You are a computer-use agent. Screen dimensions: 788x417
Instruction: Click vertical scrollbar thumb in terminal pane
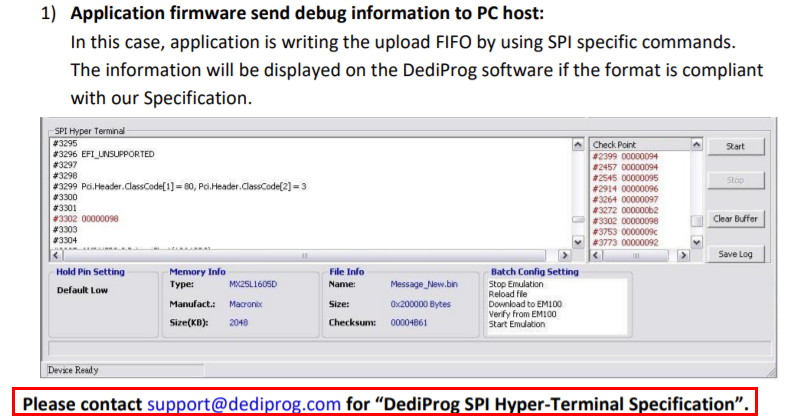click(576, 219)
